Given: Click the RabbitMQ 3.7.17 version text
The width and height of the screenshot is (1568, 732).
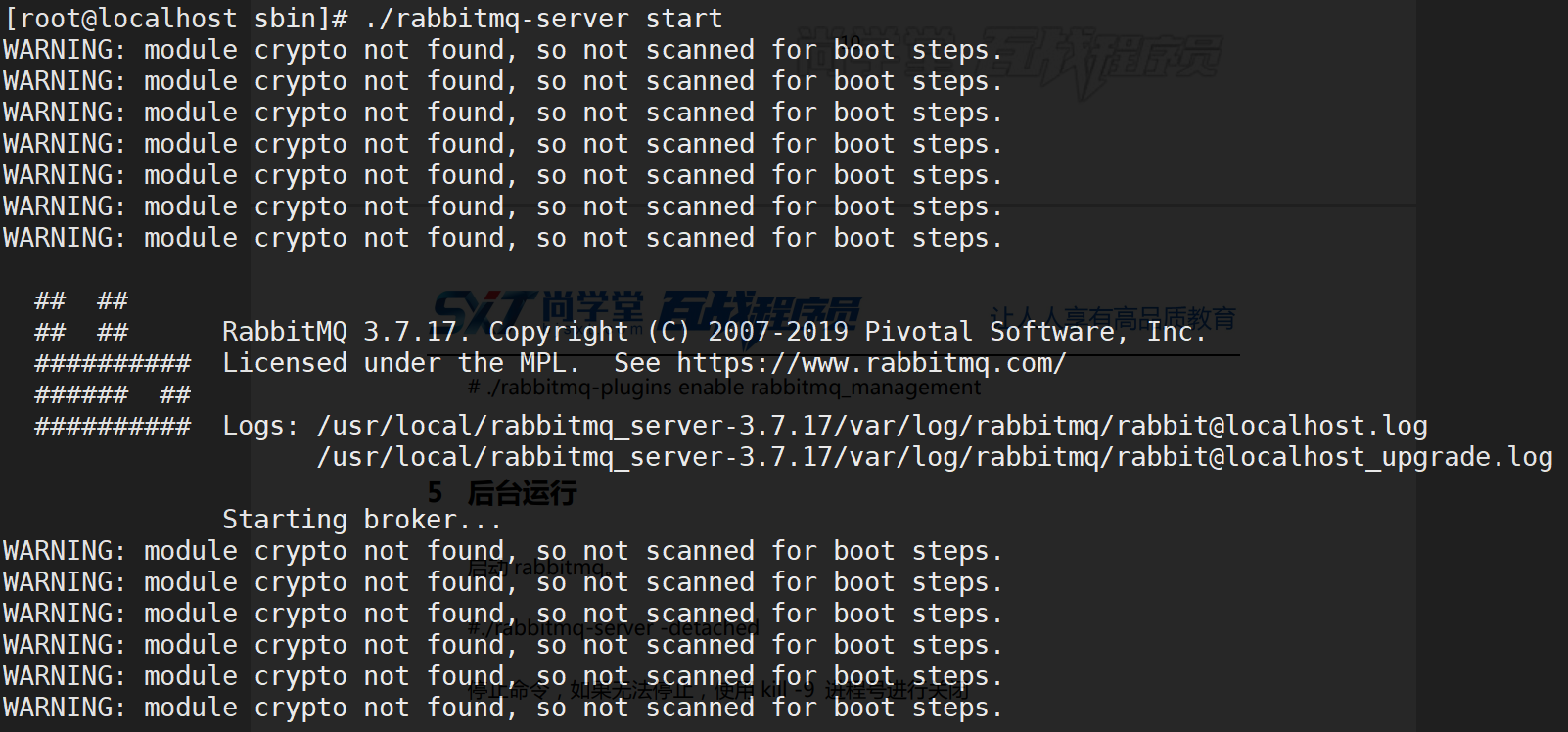Looking at the screenshot, I should (339, 332).
